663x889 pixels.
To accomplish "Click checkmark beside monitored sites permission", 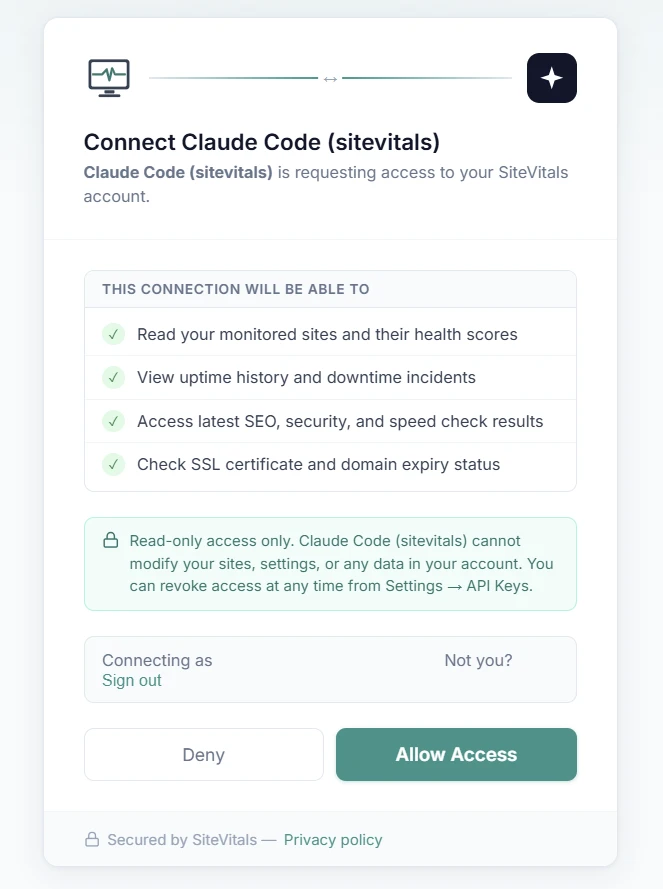I will point(113,334).
